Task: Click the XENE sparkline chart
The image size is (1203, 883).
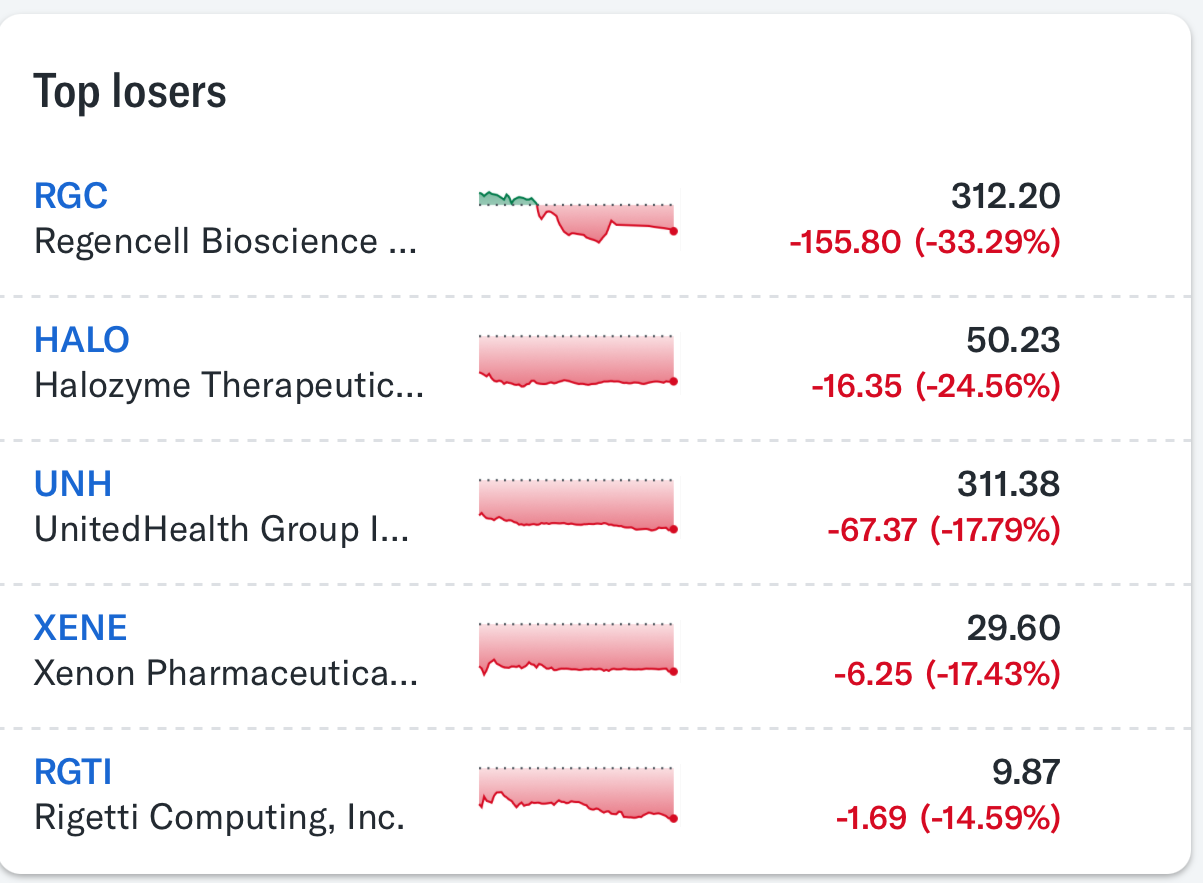Action: 579,649
